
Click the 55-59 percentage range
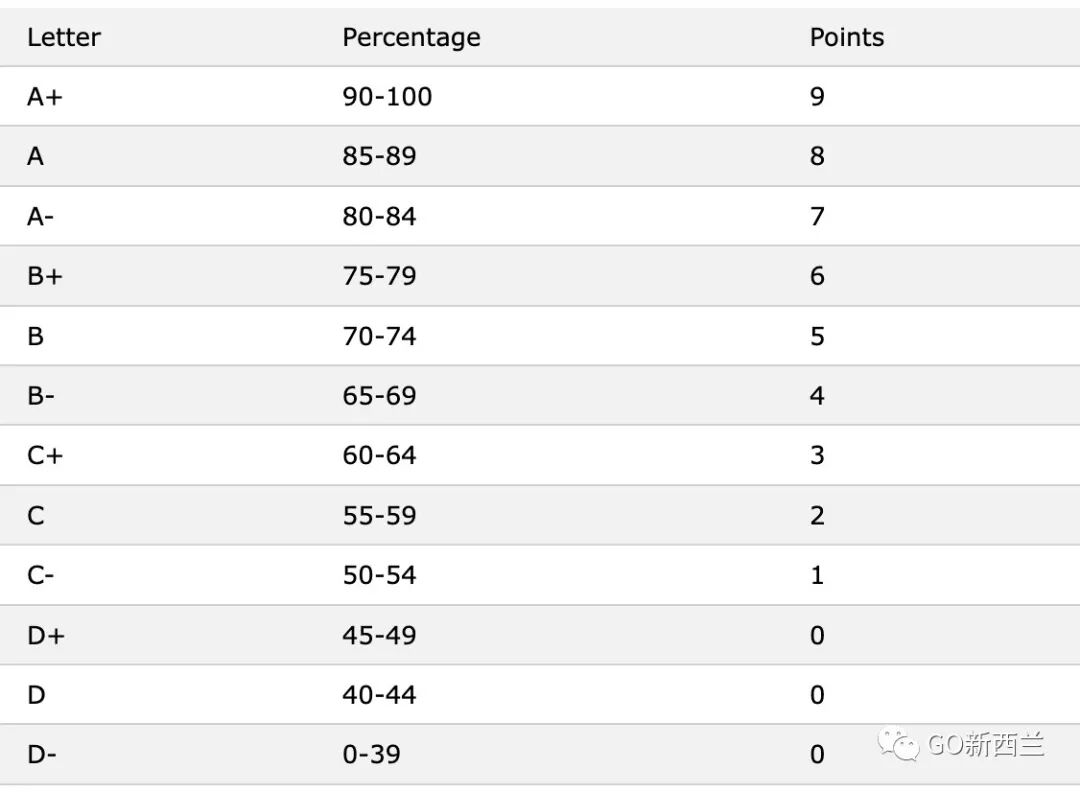[x=380, y=516]
